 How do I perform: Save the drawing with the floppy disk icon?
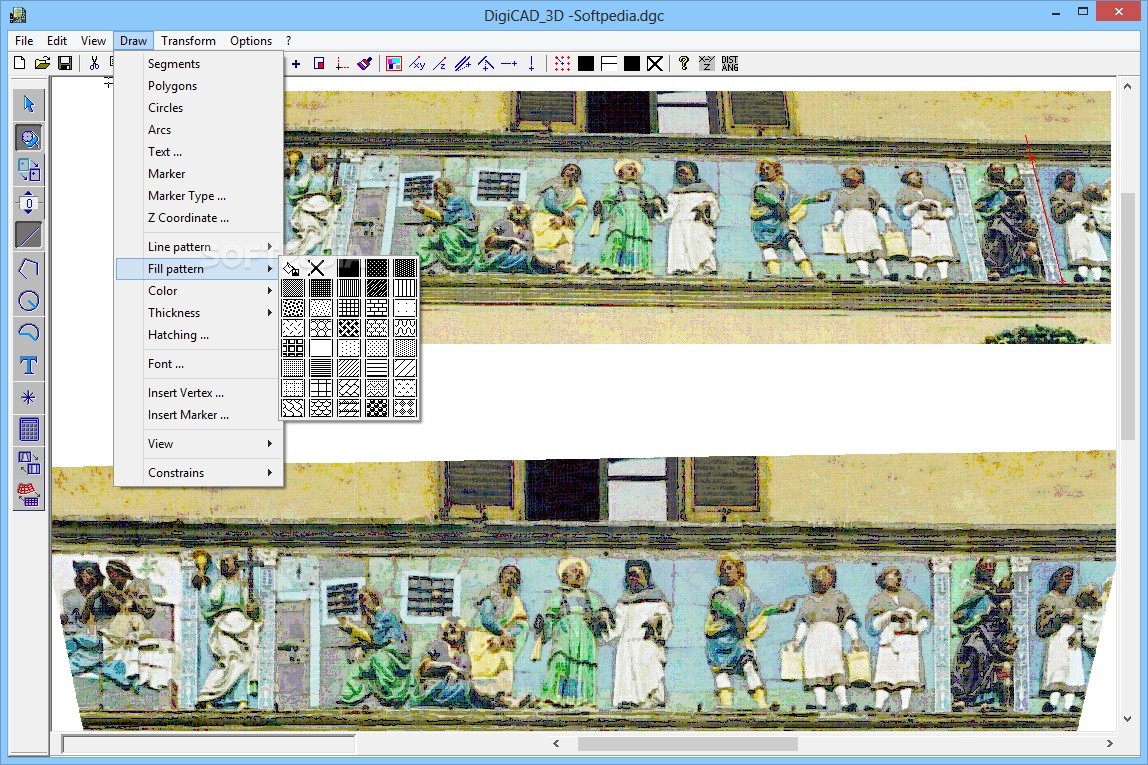(x=65, y=64)
